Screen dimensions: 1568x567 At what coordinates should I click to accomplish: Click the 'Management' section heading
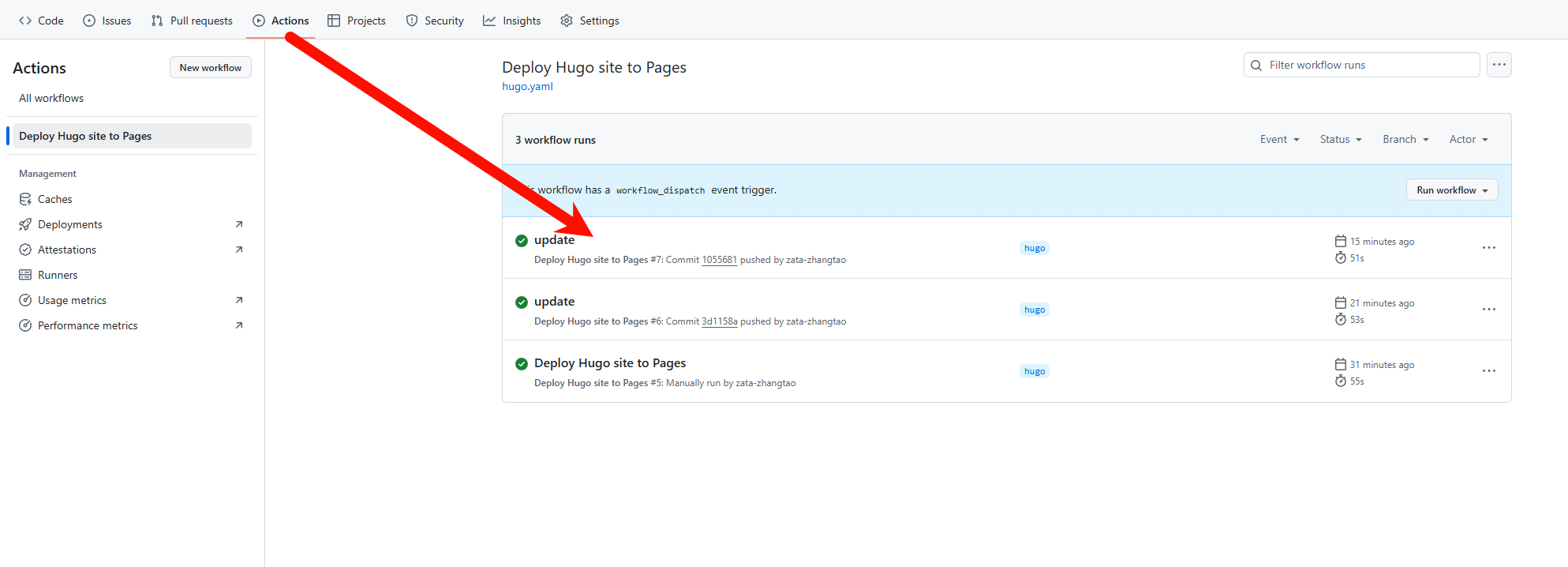[x=47, y=174]
